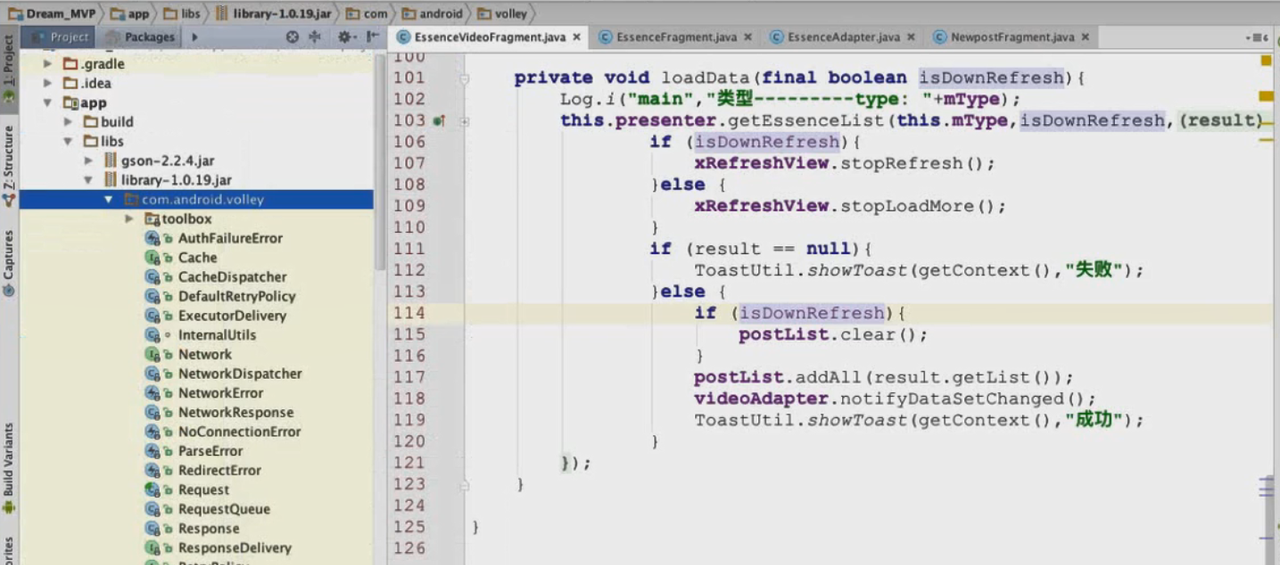Viewport: 1280px width, 565px height.
Task: Expand folded lambda on line 103
Action: [x=465, y=121]
